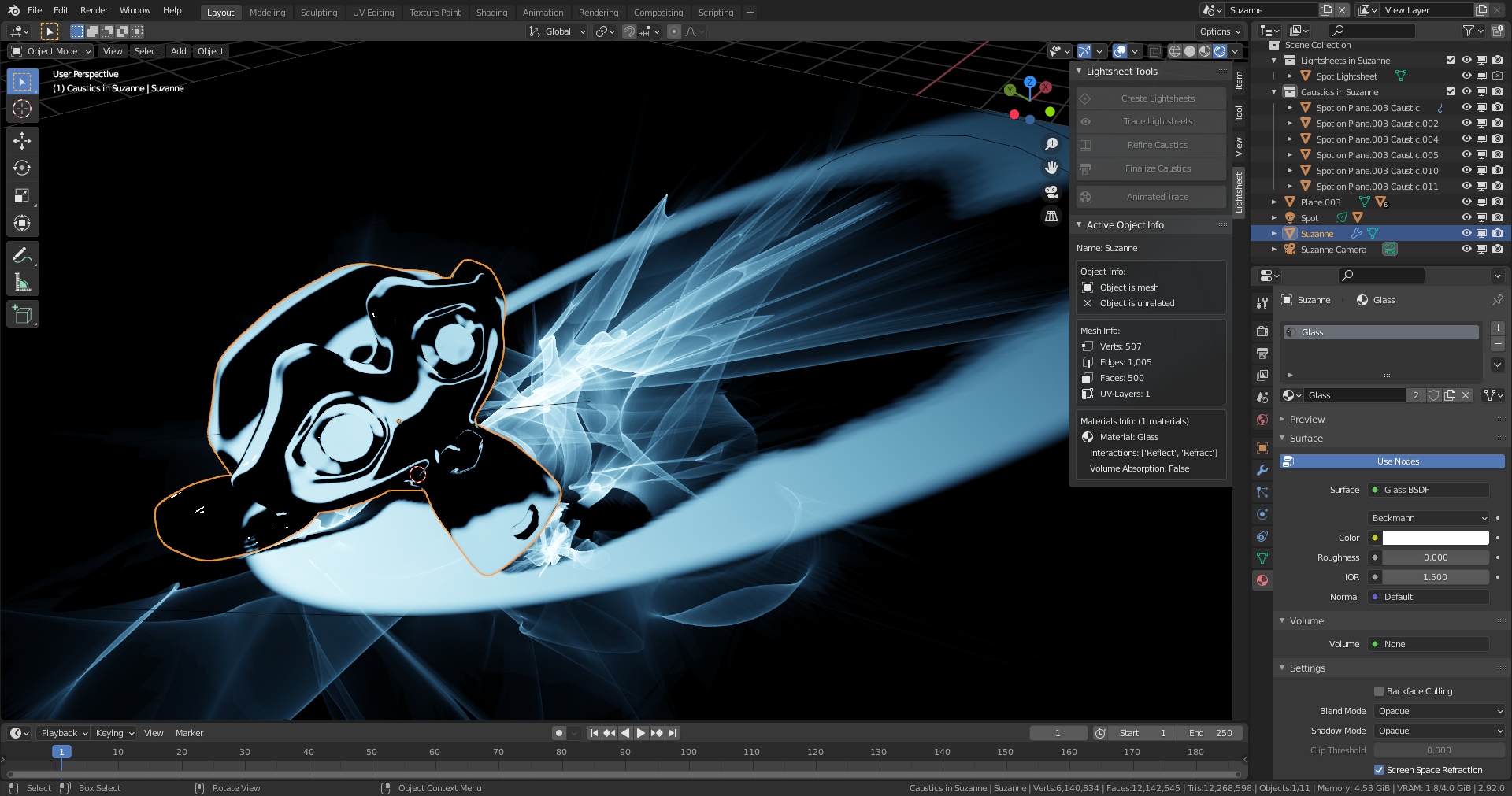Switch to Shading workspace tab
Image resolution: width=1512 pixels, height=796 pixels.
click(x=491, y=13)
